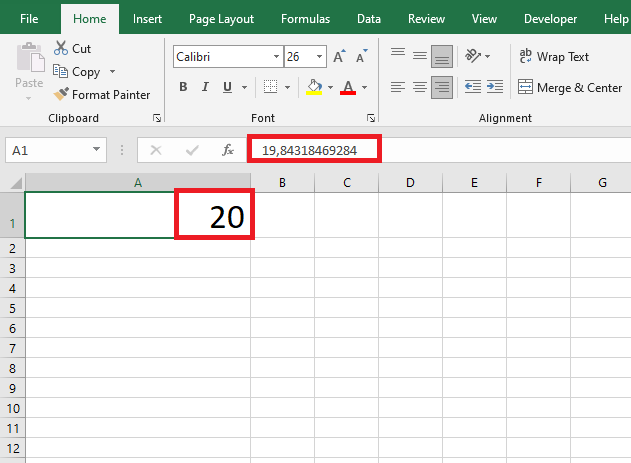Click the Merge & Center button
This screenshot has width=631, height=463.
[571, 87]
